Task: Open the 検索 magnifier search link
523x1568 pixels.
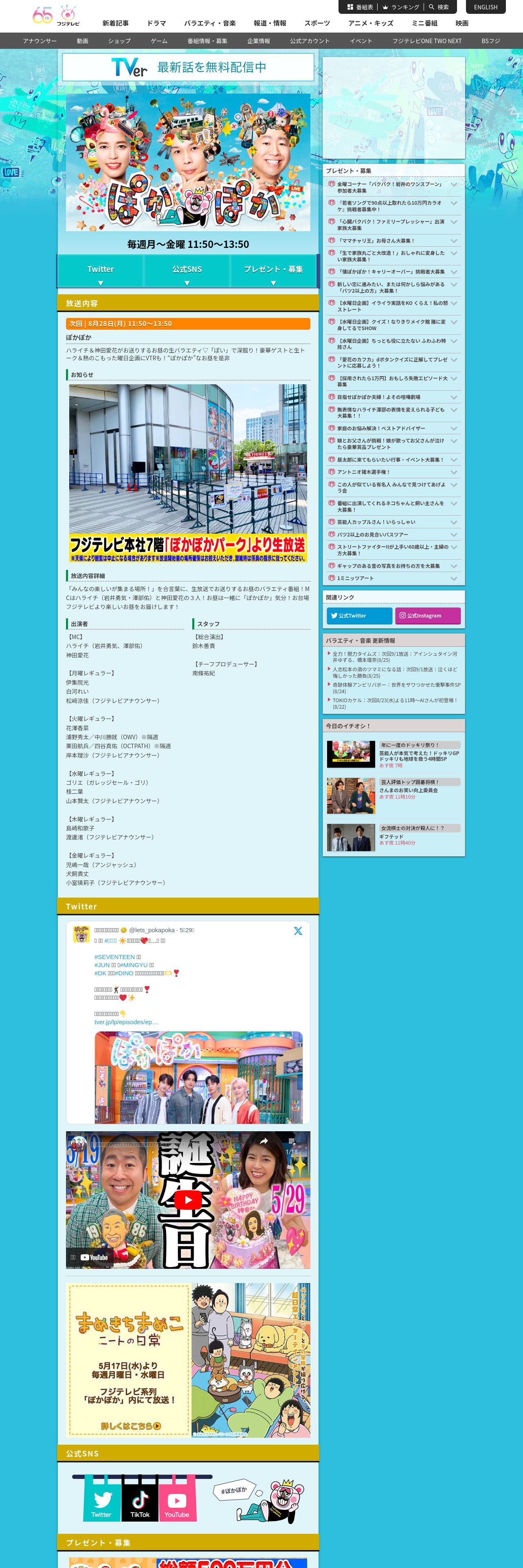Action: [439, 7]
